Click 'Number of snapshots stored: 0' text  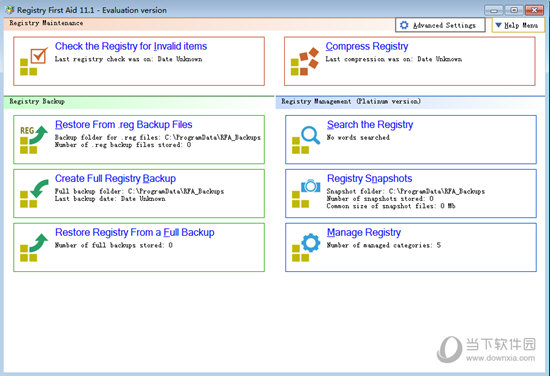point(380,199)
